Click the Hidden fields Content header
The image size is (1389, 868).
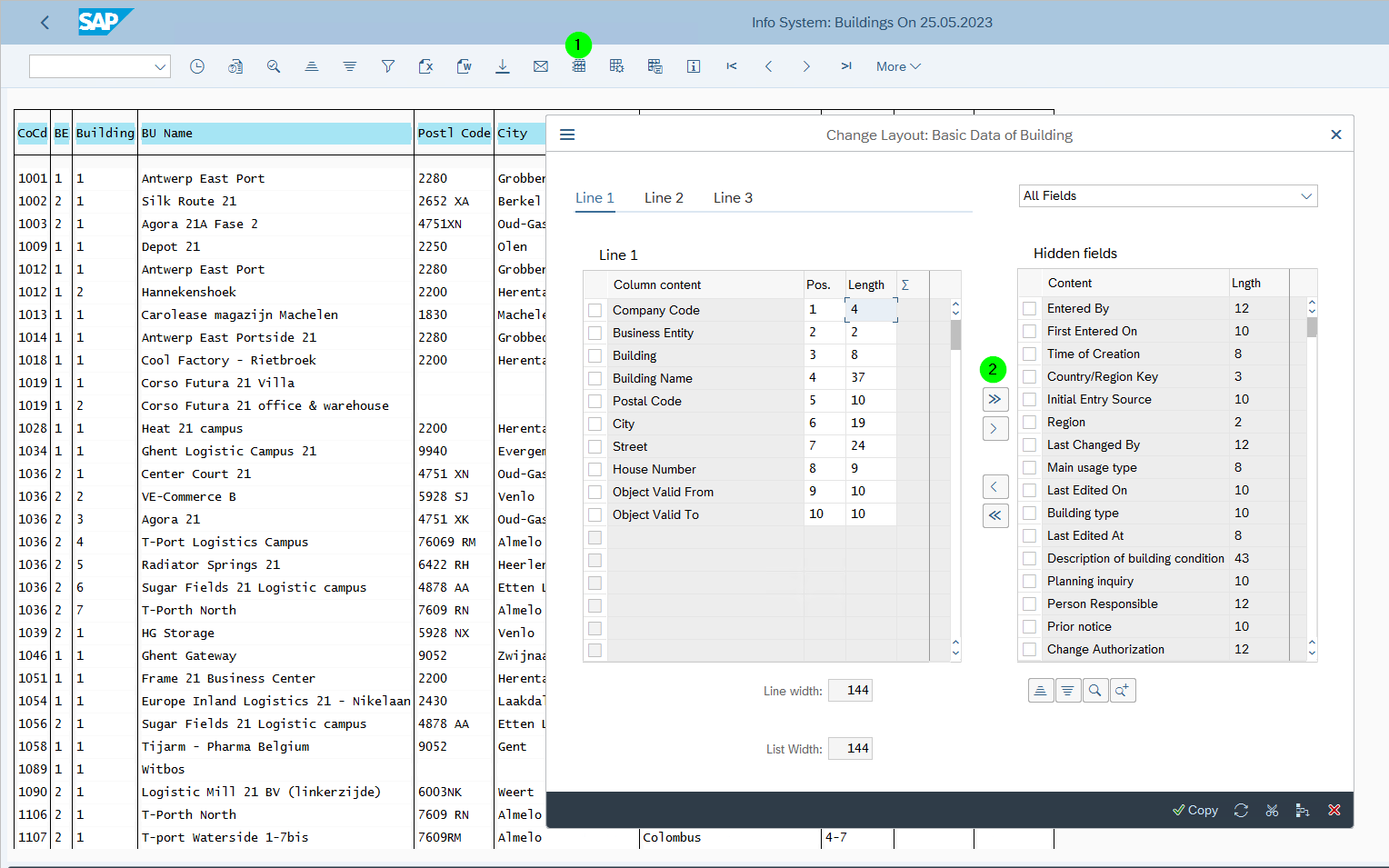[1135, 283]
